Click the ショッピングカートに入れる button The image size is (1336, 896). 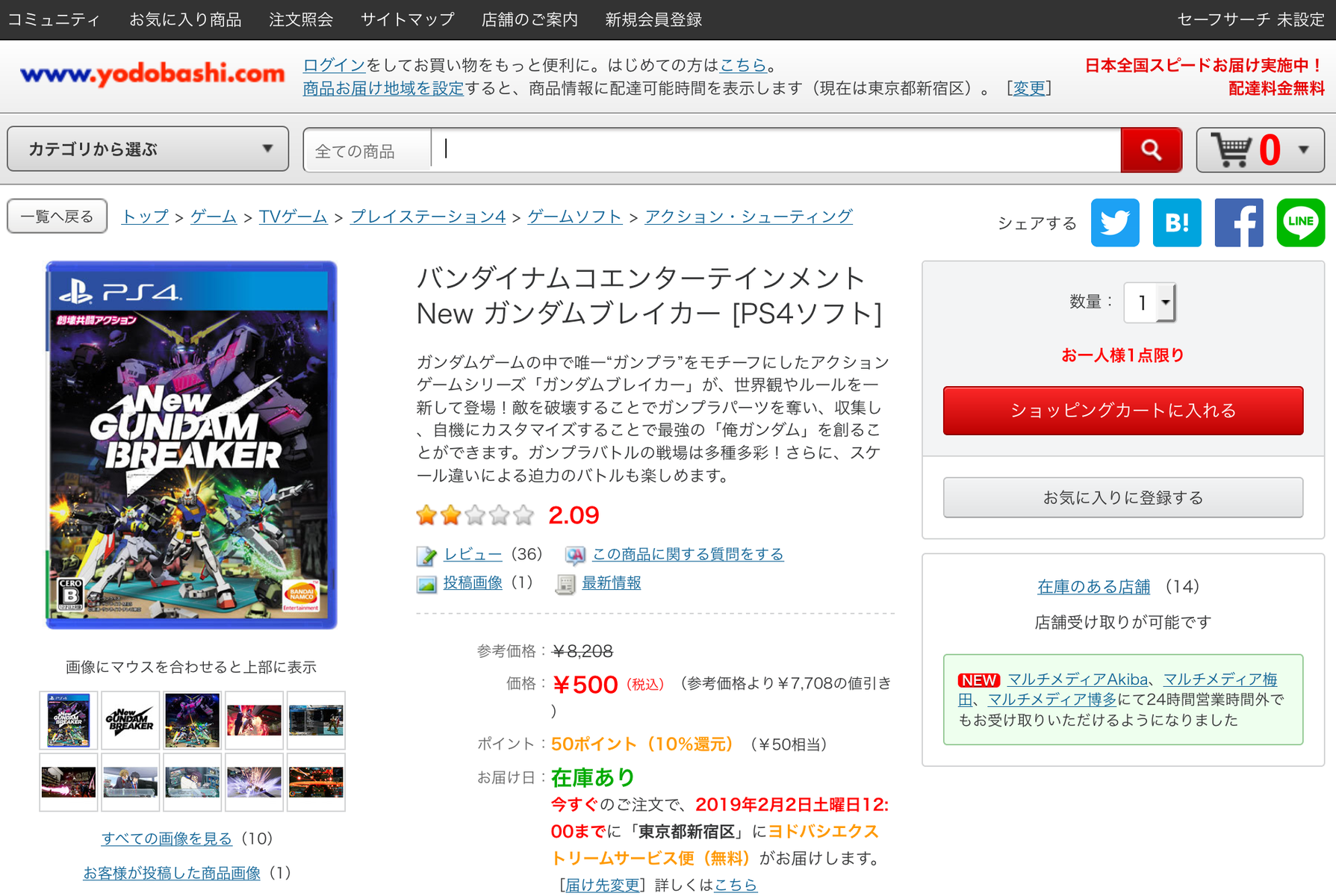1123,411
